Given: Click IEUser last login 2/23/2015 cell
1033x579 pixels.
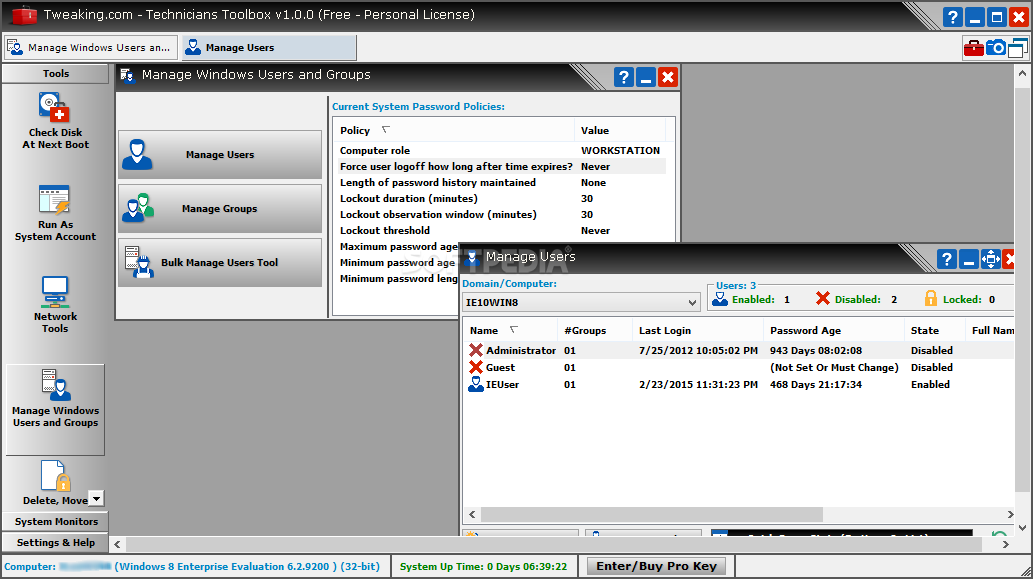Looking at the screenshot, I should [x=698, y=385].
